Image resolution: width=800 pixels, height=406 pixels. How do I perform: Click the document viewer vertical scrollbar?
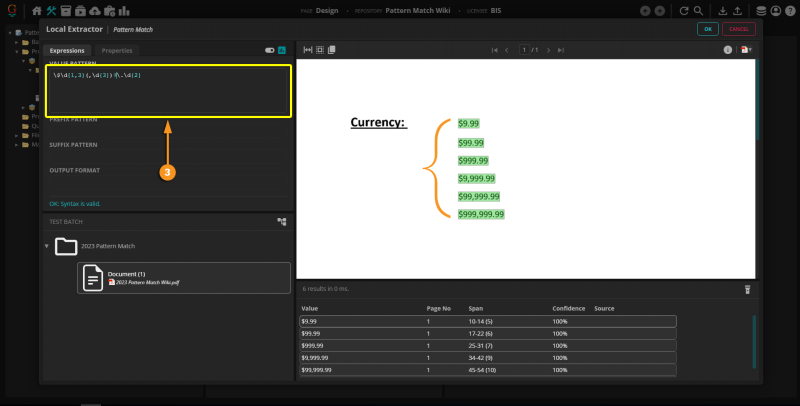click(757, 100)
